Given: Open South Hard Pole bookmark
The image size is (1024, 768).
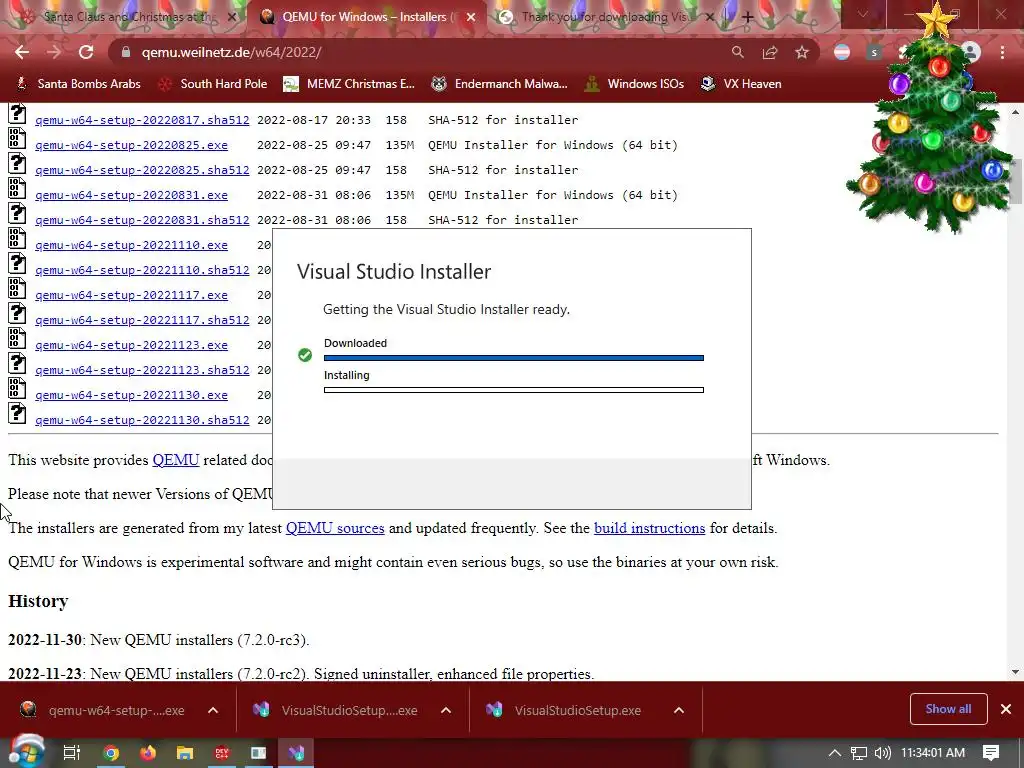Looking at the screenshot, I should tap(213, 84).
